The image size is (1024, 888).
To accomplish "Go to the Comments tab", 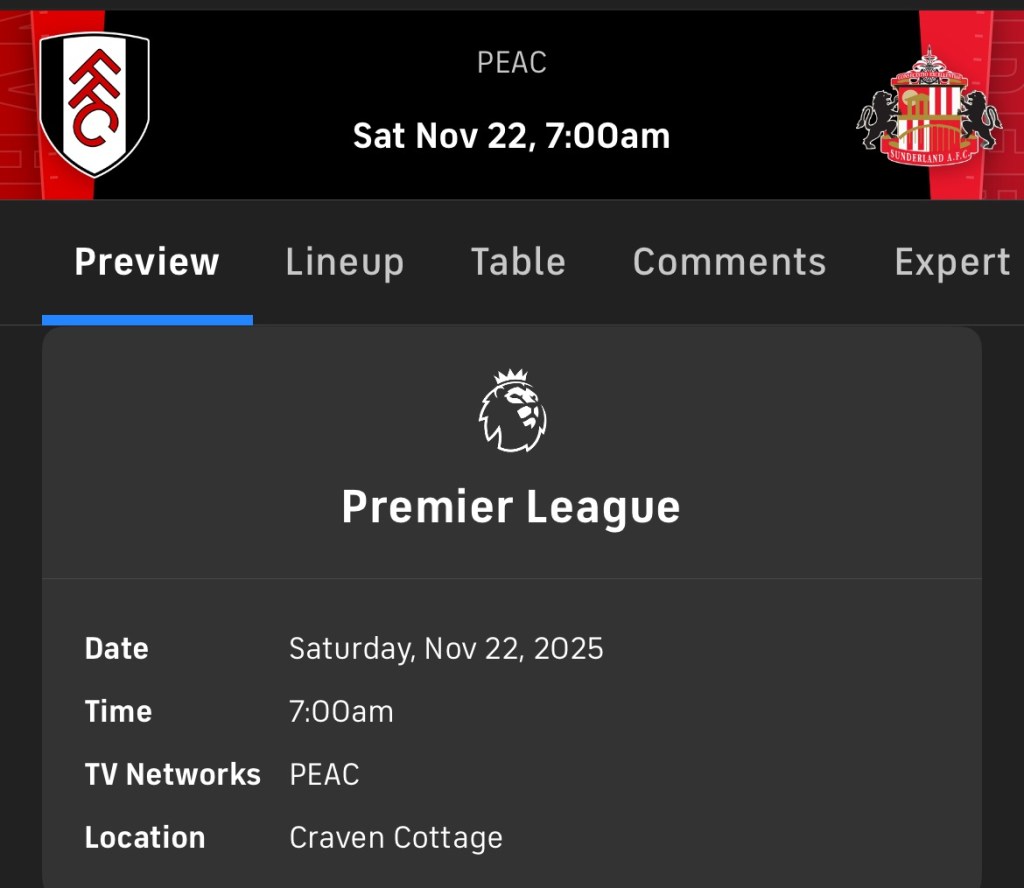I will (x=729, y=262).
